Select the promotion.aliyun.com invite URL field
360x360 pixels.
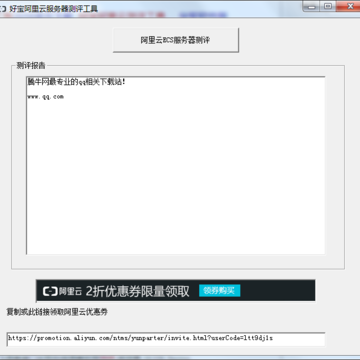(165, 338)
